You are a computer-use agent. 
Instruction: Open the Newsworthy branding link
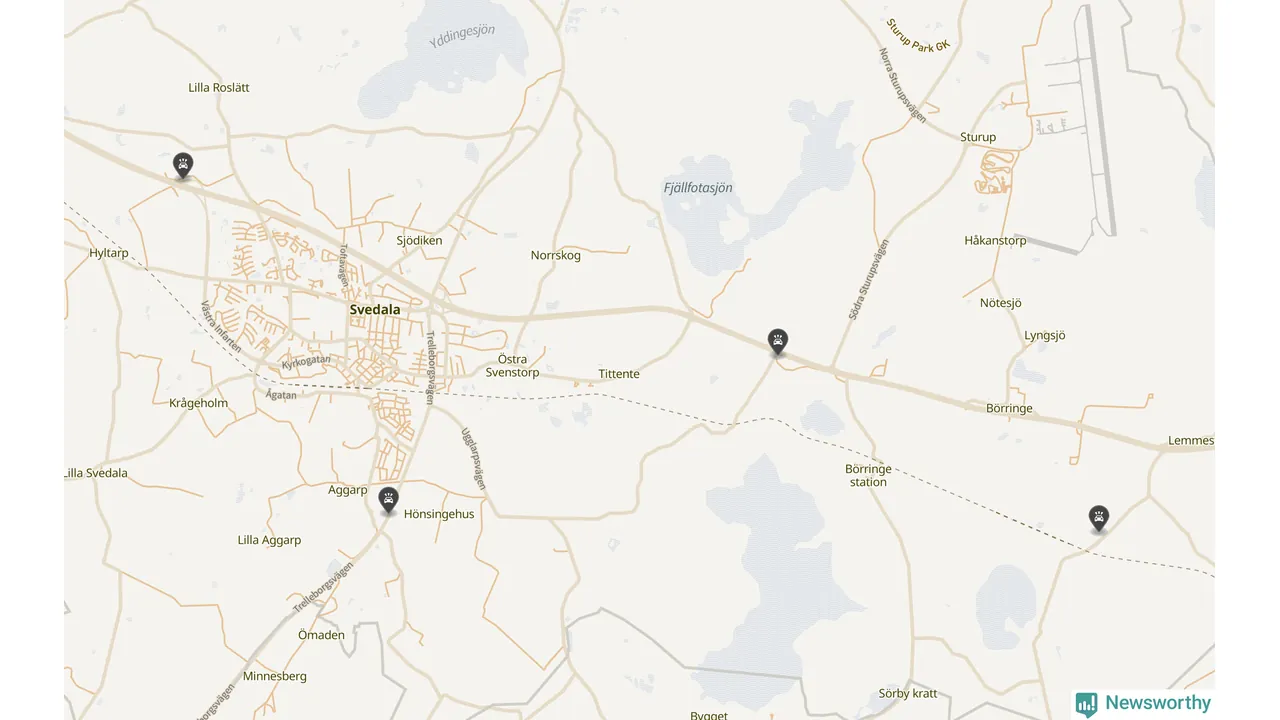1143,704
